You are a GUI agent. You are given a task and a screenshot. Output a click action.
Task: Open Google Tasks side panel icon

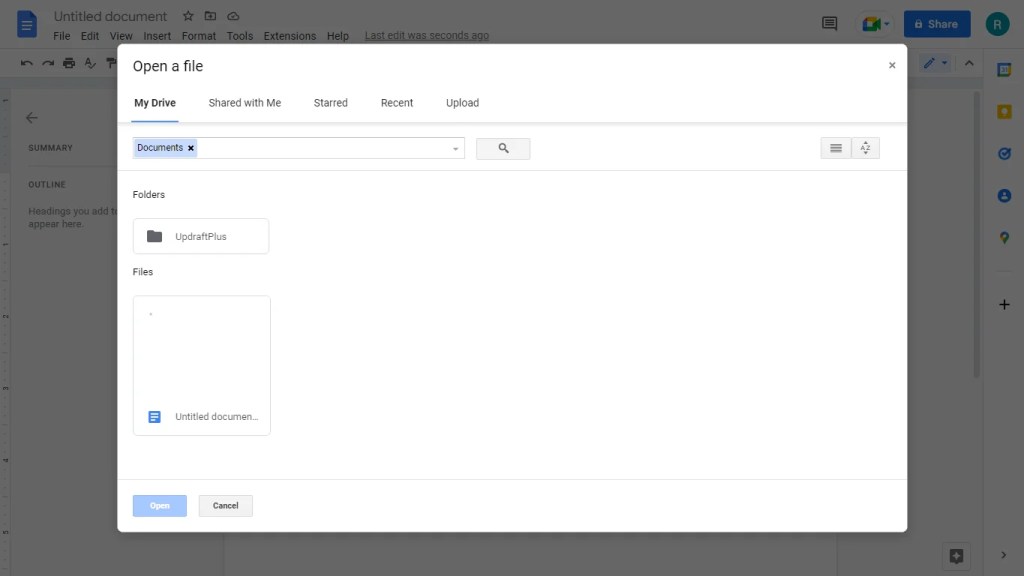(x=1004, y=153)
